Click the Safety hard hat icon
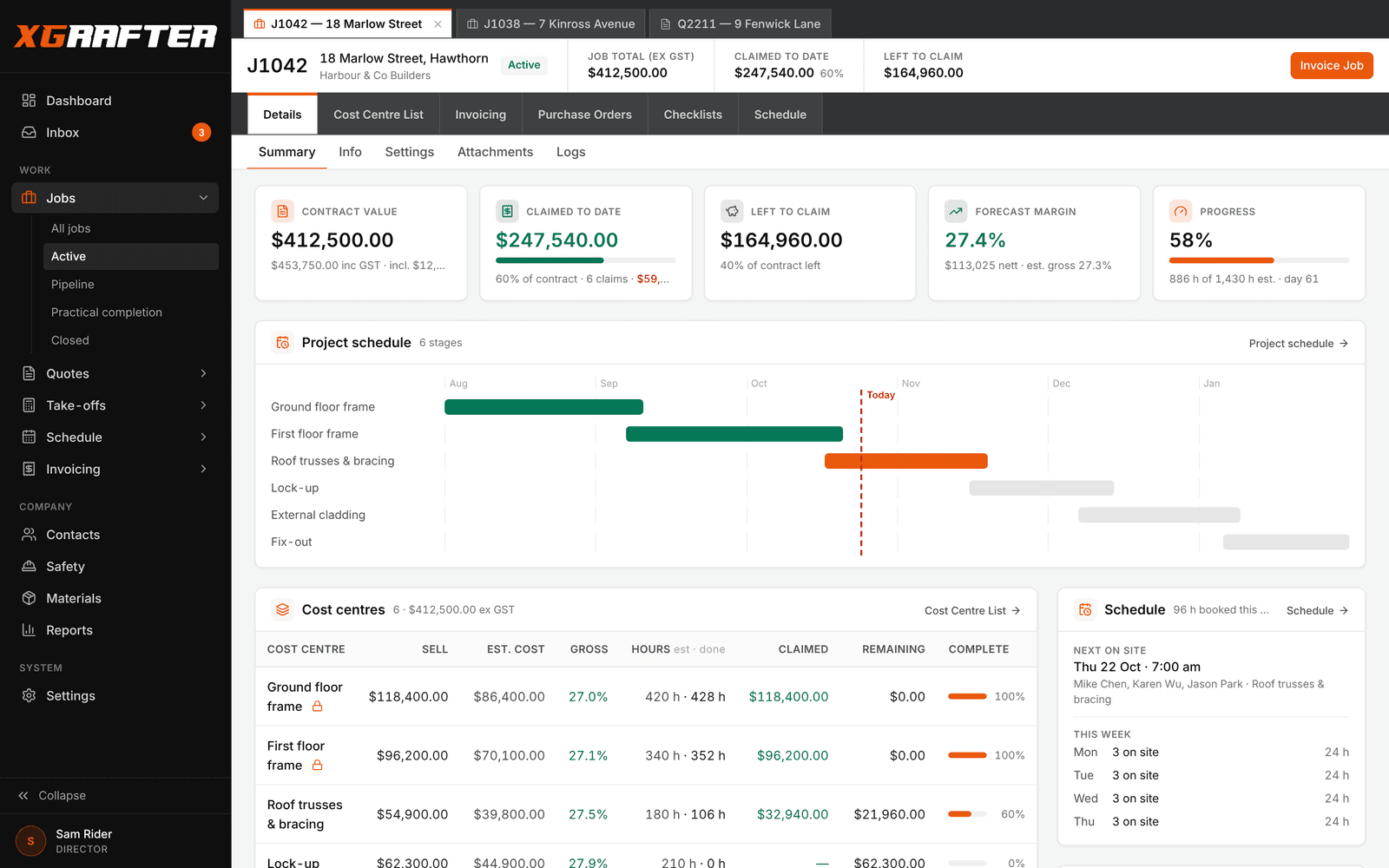 (29, 567)
